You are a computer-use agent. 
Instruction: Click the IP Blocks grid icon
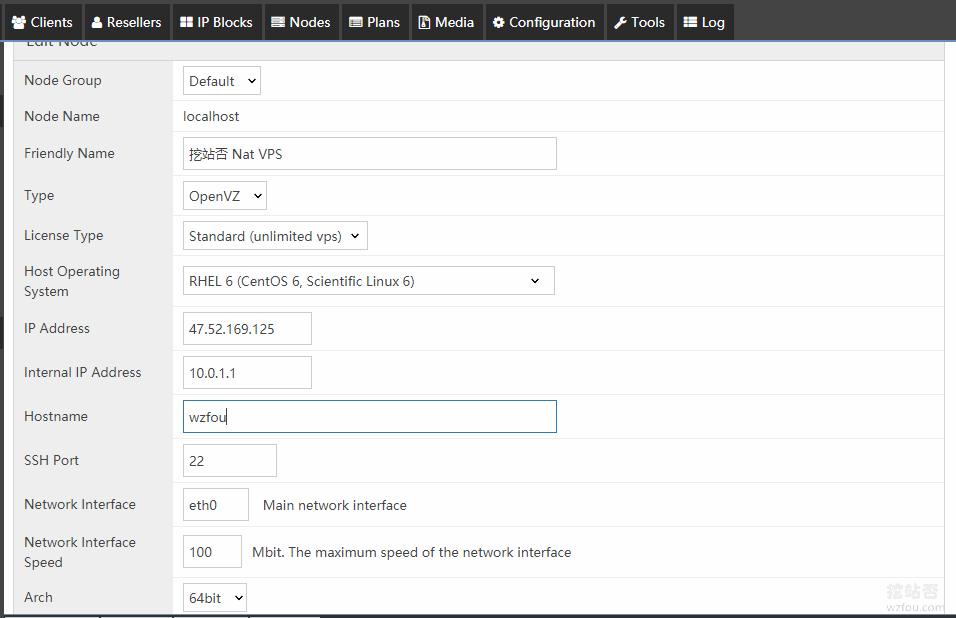(x=186, y=23)
